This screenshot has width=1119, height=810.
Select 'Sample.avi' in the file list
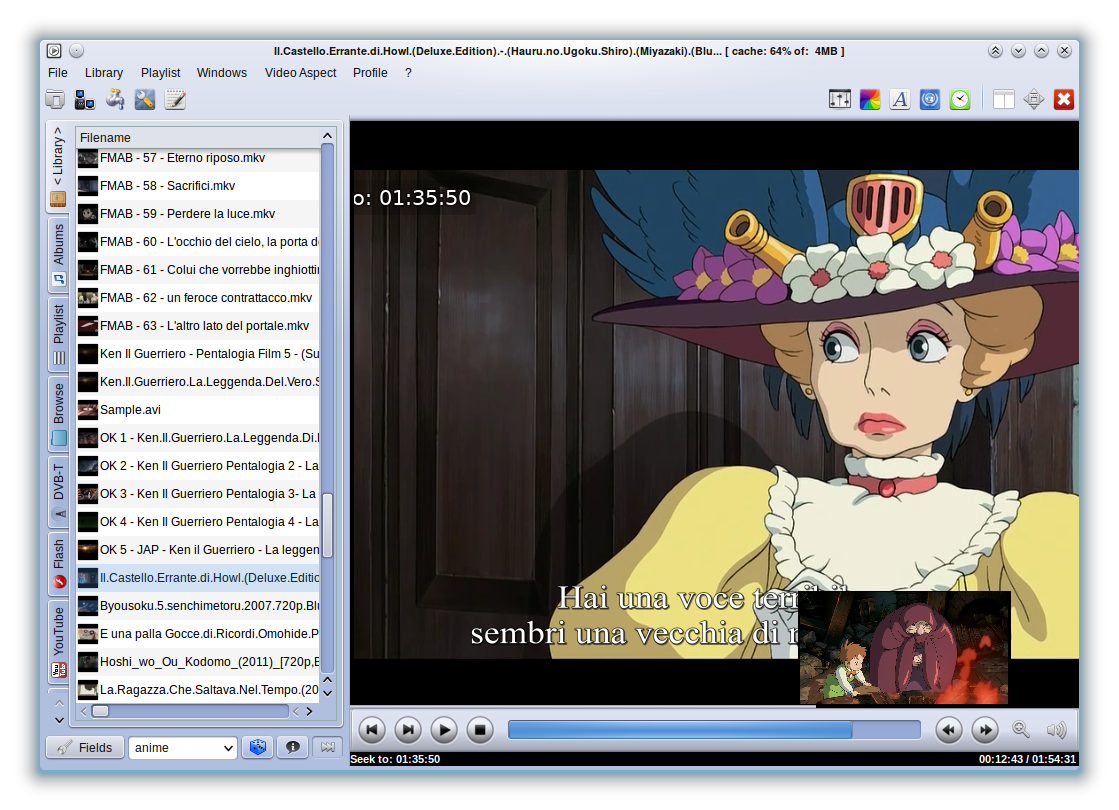point(198,410)
